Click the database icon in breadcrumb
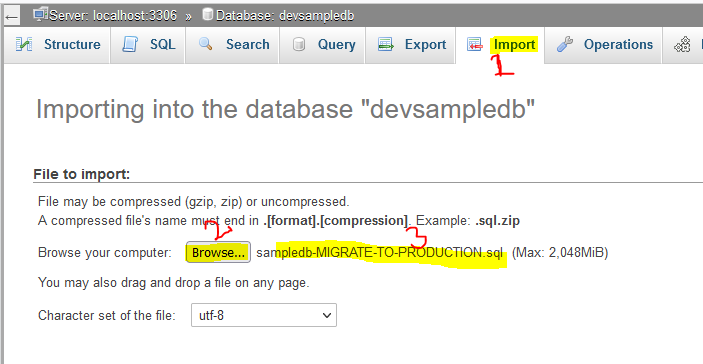703x364 pixels. click(x=208, y=14)
